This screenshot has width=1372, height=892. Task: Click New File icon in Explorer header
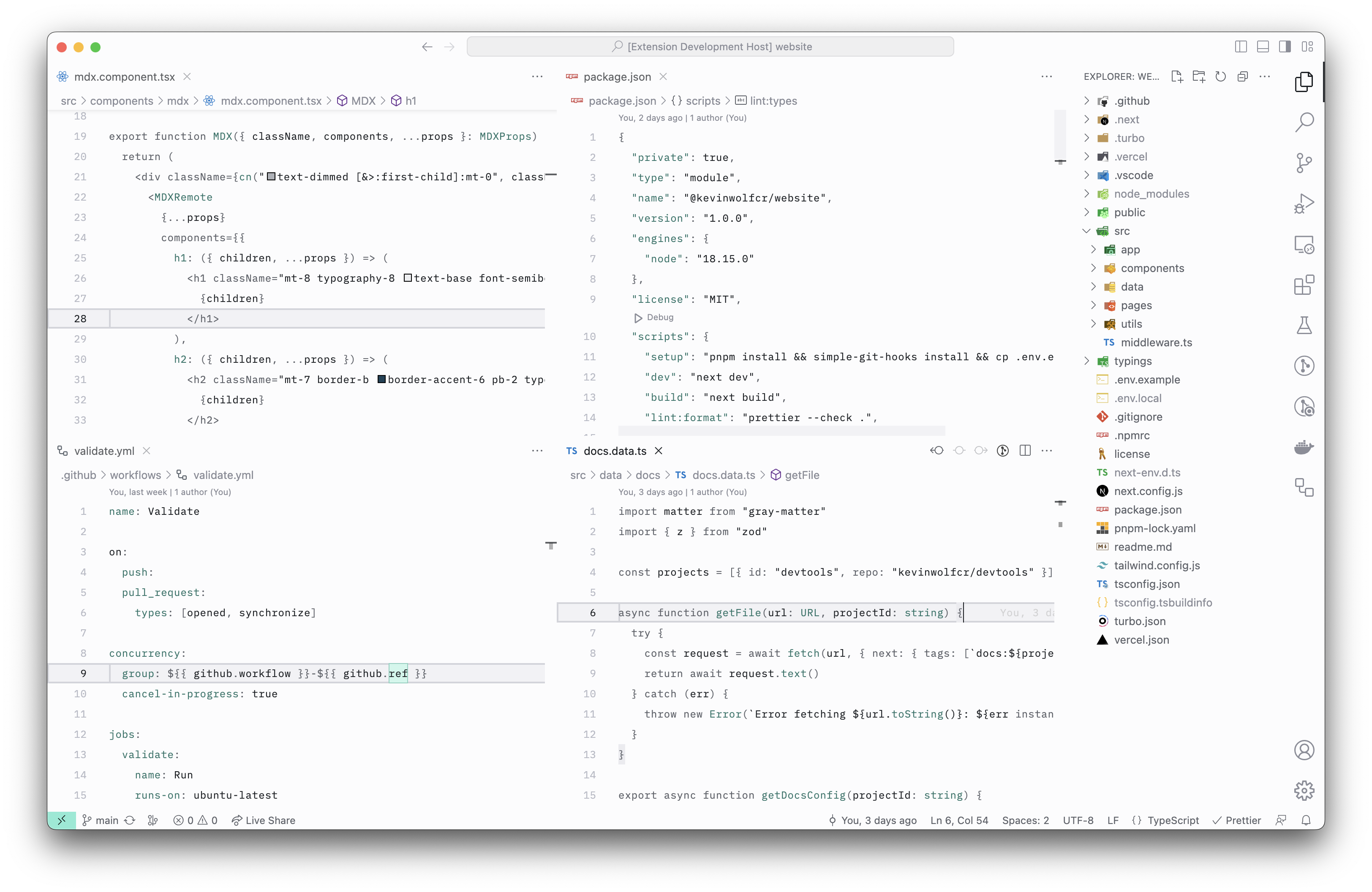click(1176, 76)
